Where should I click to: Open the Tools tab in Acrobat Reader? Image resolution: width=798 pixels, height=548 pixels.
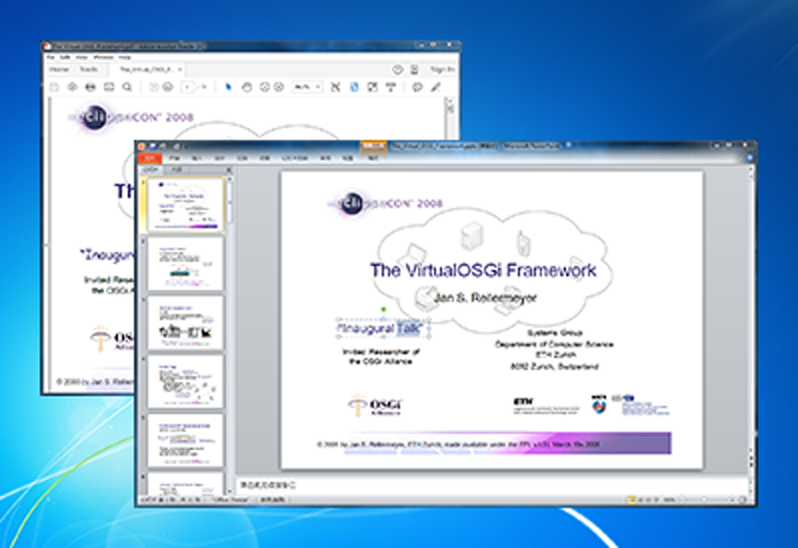pos(89,69)
